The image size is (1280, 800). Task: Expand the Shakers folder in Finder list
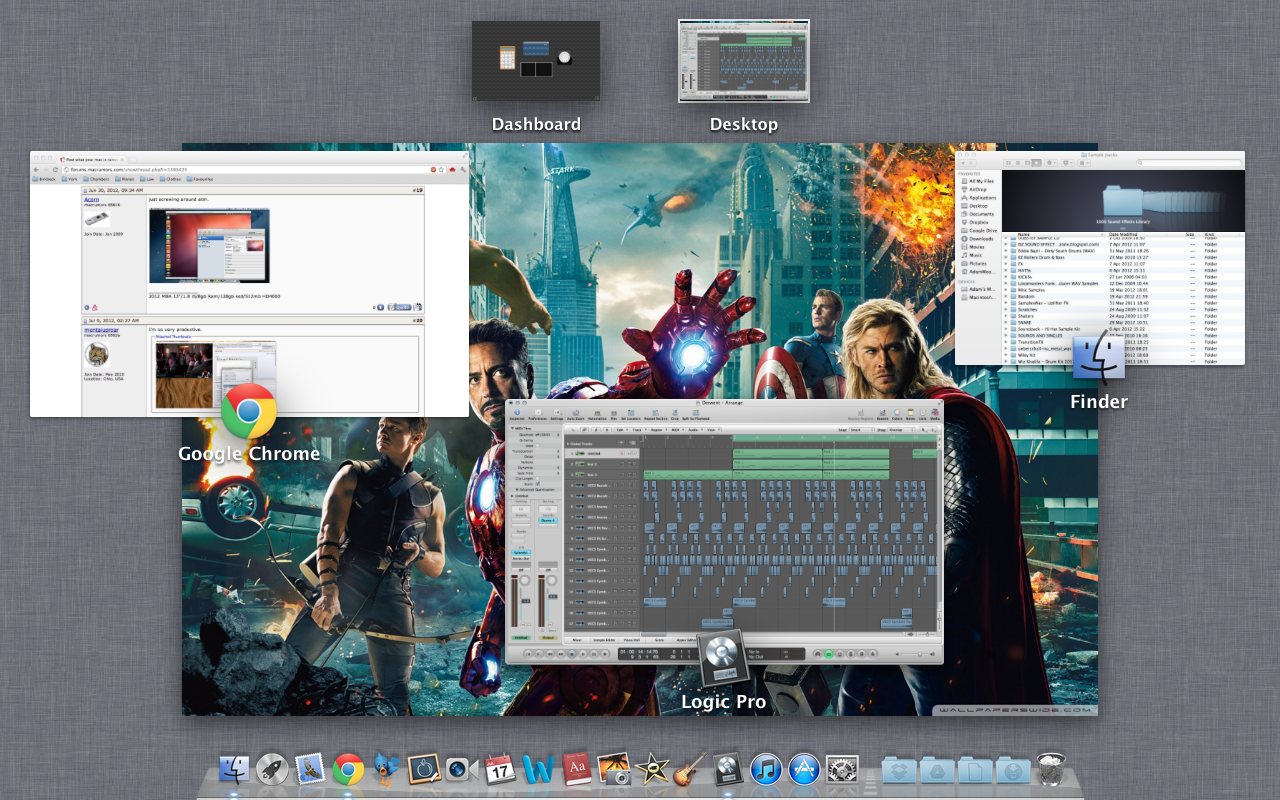1006,316
